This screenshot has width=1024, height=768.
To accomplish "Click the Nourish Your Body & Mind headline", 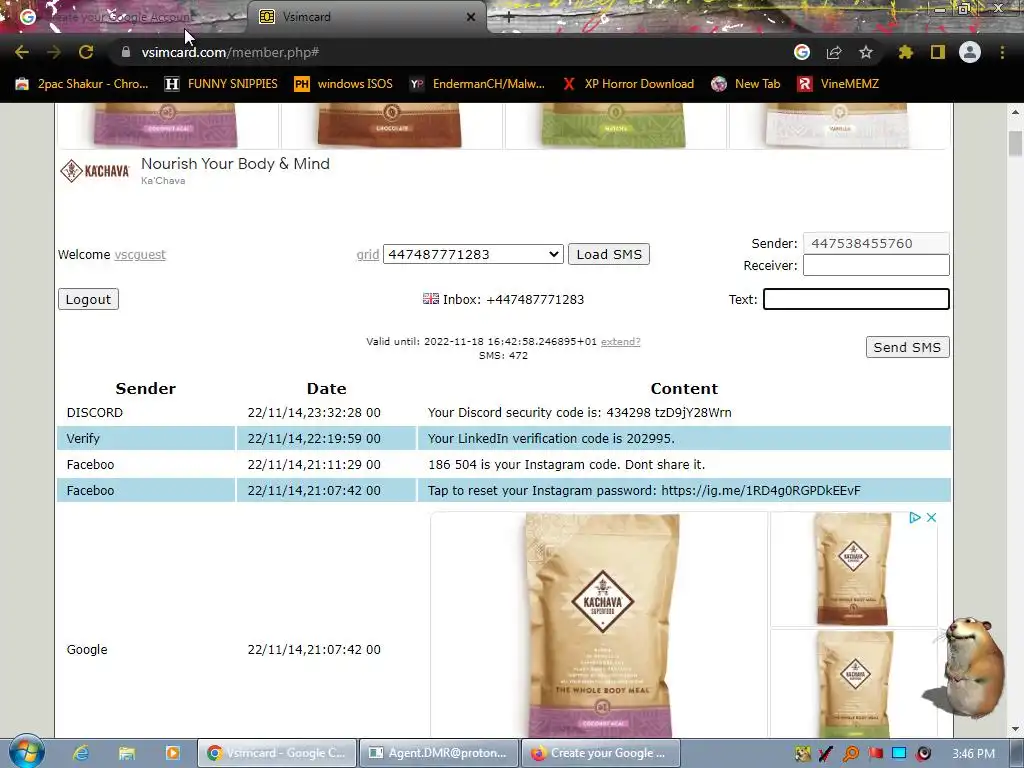I will click(235, 164).
